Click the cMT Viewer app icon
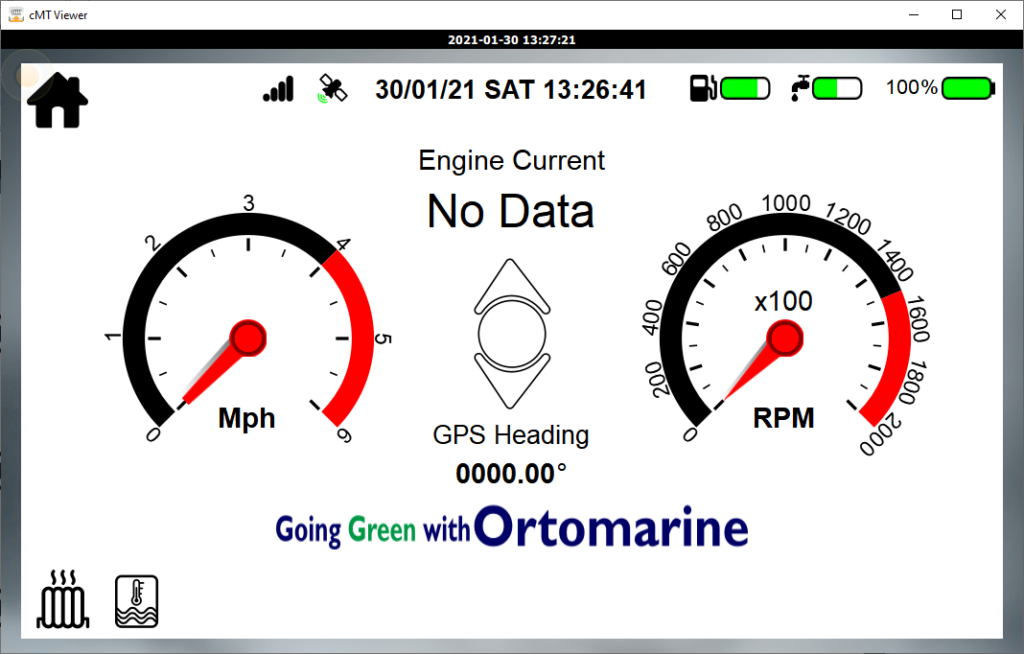Screen dimensions: 1024x654 point(16,14)
